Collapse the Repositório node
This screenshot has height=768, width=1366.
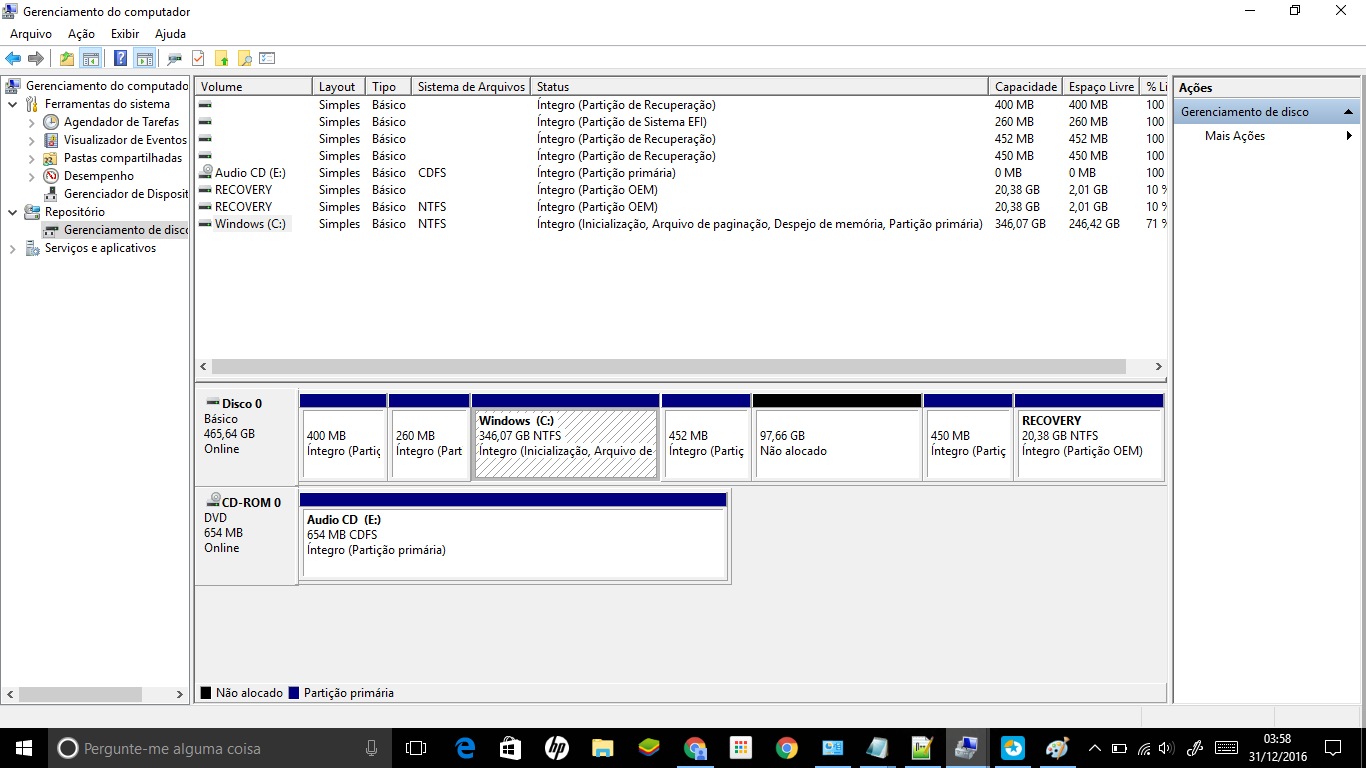tap(12, 212)
